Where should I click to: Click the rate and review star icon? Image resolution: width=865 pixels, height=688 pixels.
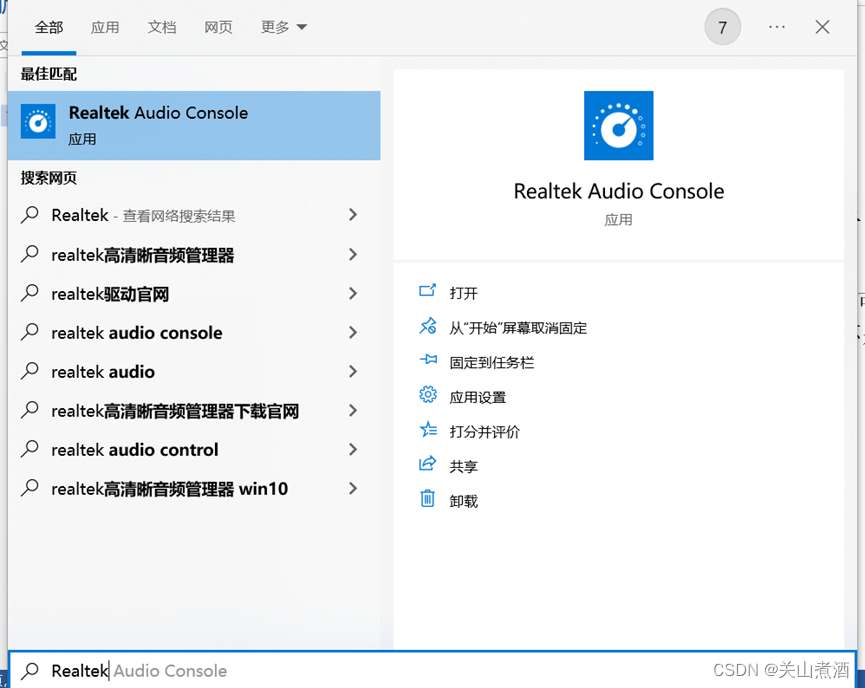pyautogui.click(x=428, y=430)
